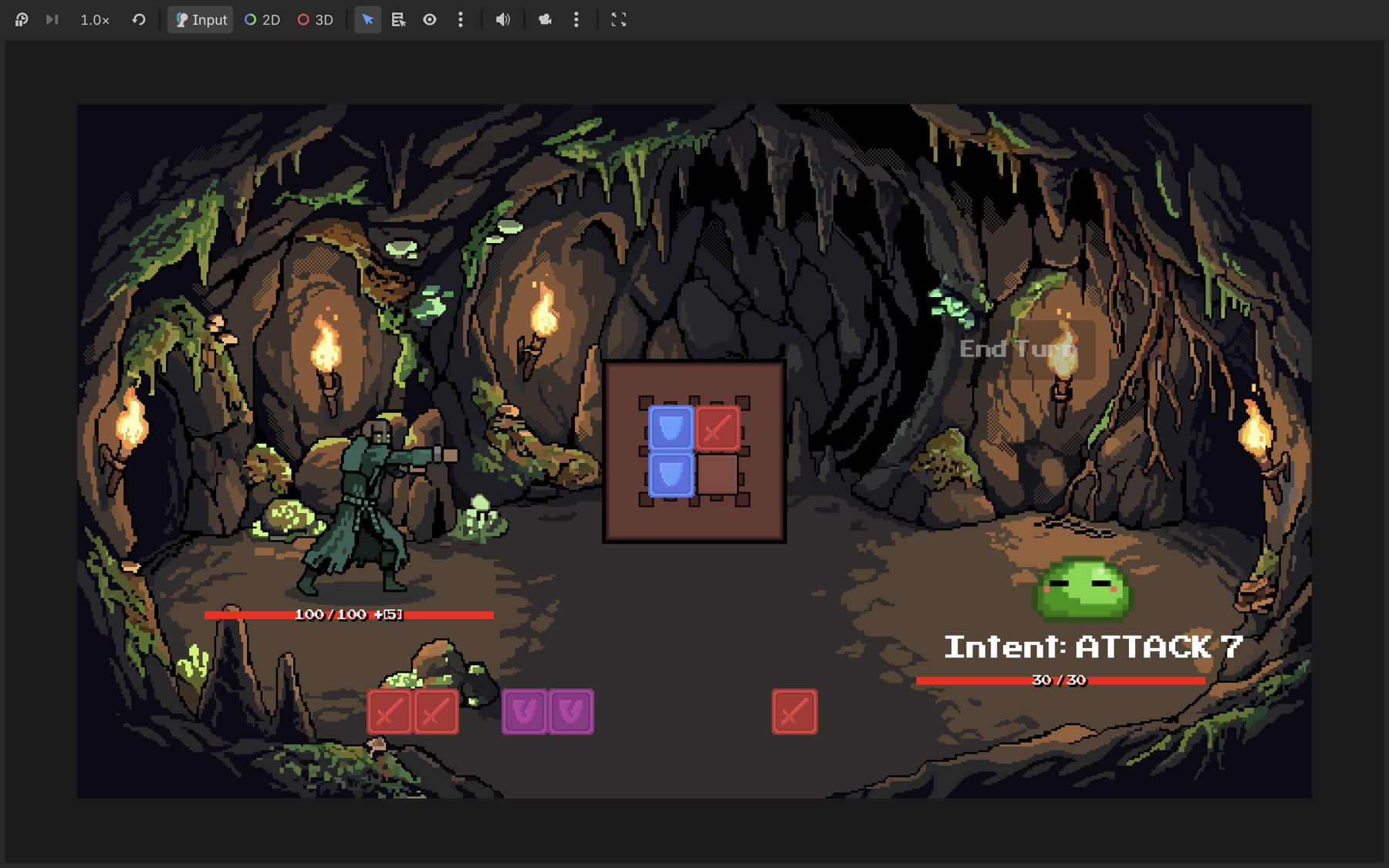Select the red sword tile on the board
This screenshot has width=1389, height=868.
(x=718, y=428)
